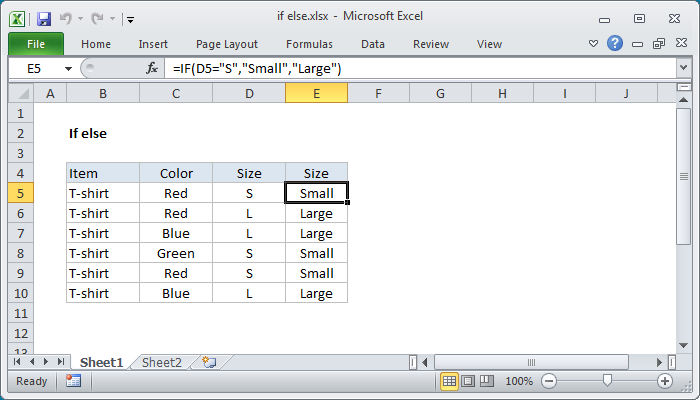Open the File backstage menu
Viewport: 700px width, 400px height.
[35, 44]
